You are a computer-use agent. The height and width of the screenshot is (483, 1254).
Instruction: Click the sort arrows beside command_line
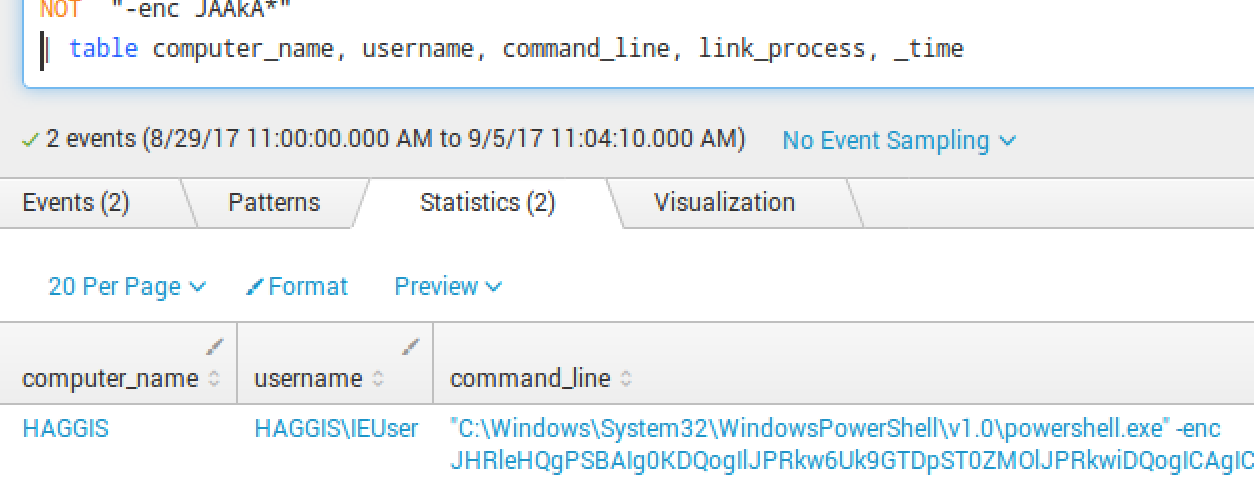pyautogui.click(x=626, y=379)
